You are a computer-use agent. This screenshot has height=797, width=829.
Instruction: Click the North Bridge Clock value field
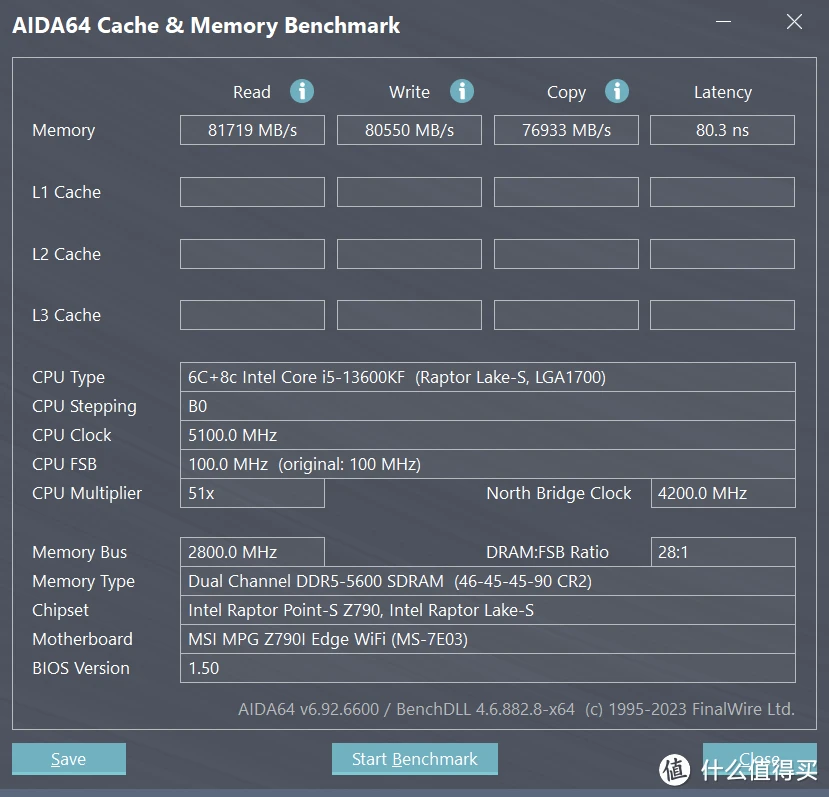pos(722,493)
